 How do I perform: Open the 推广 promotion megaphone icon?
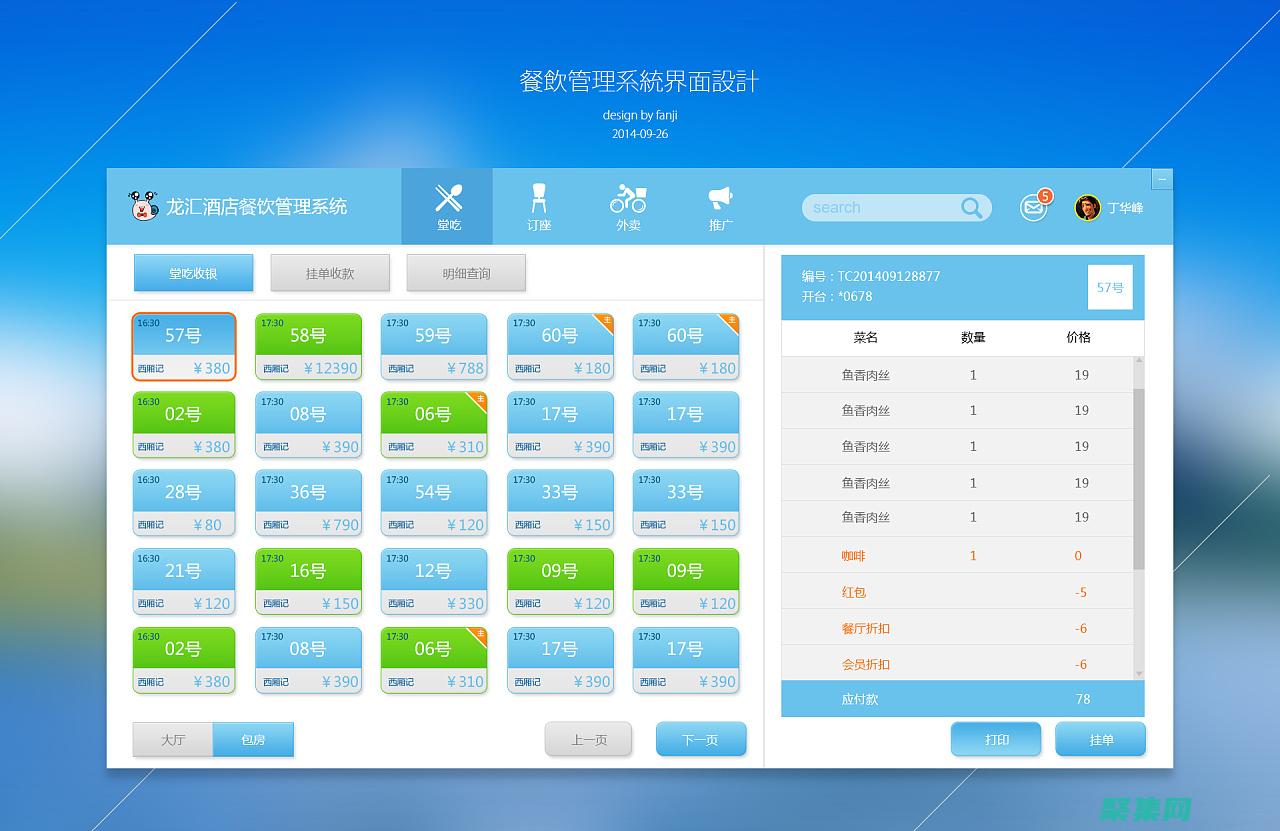[x=719, y=198]
